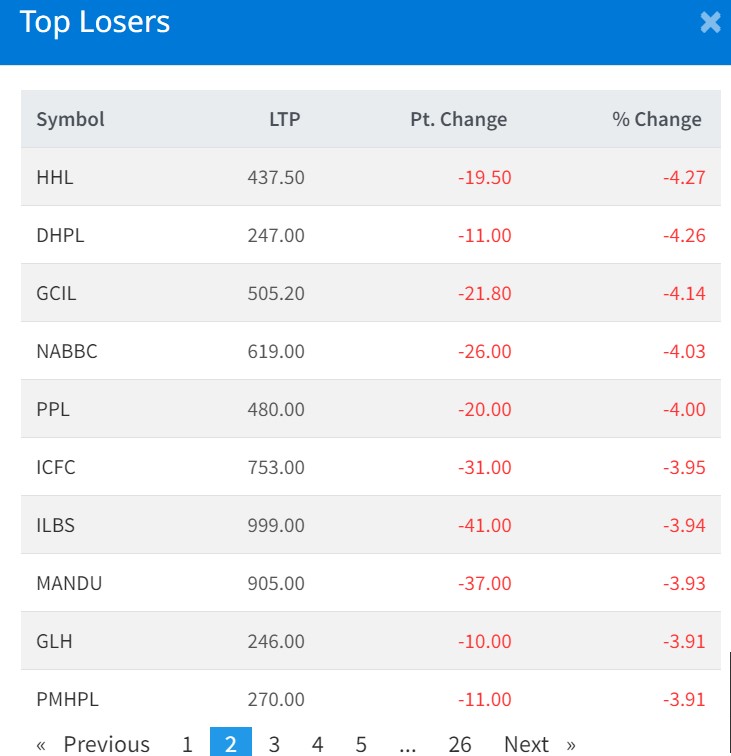Sort by % Change column header

pos(657,119)
